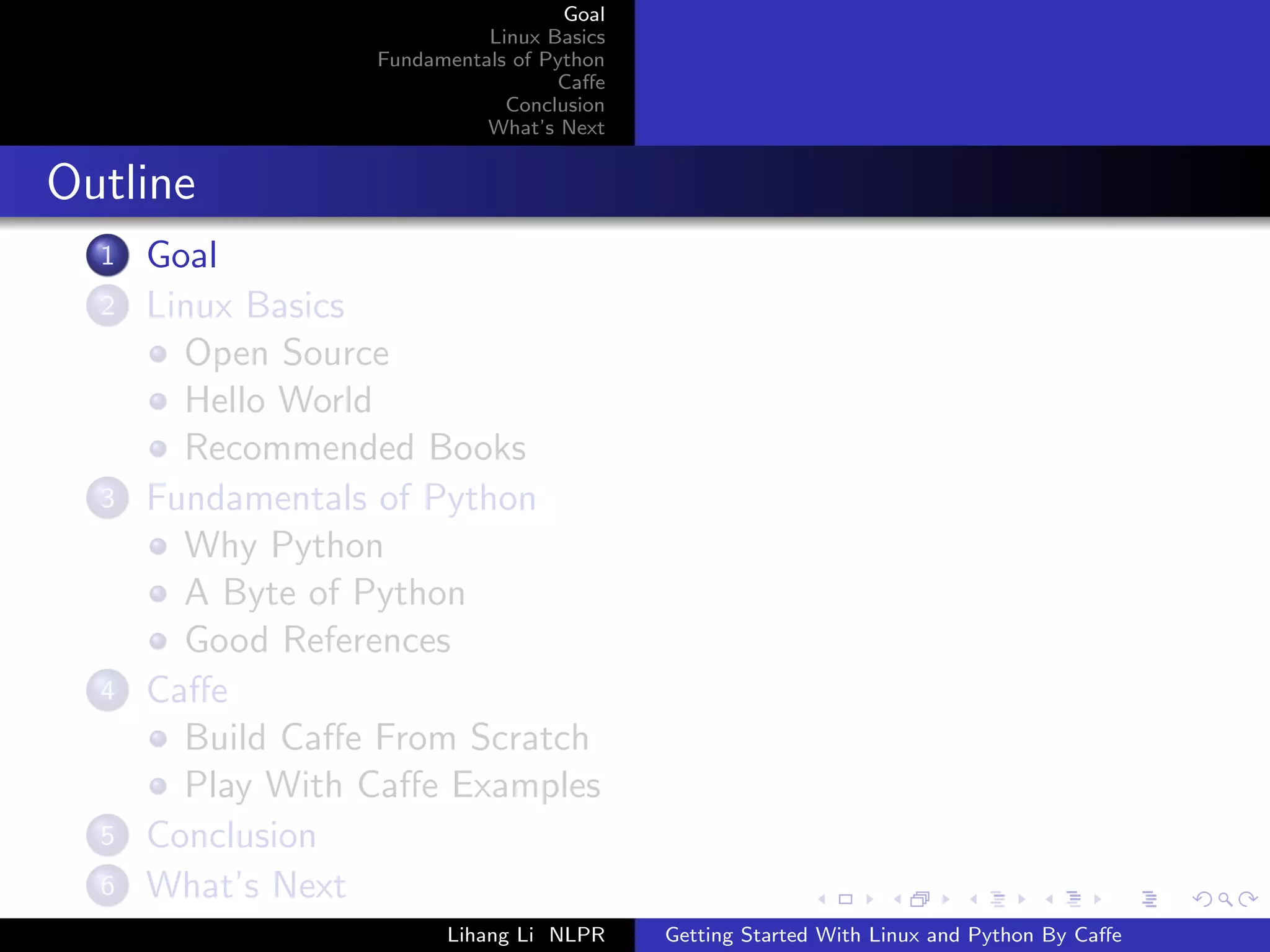This screenshot has height=952, width=1270.
Task: Click author name Lihang Li NLPR in footer
Action: click(526, 935)
